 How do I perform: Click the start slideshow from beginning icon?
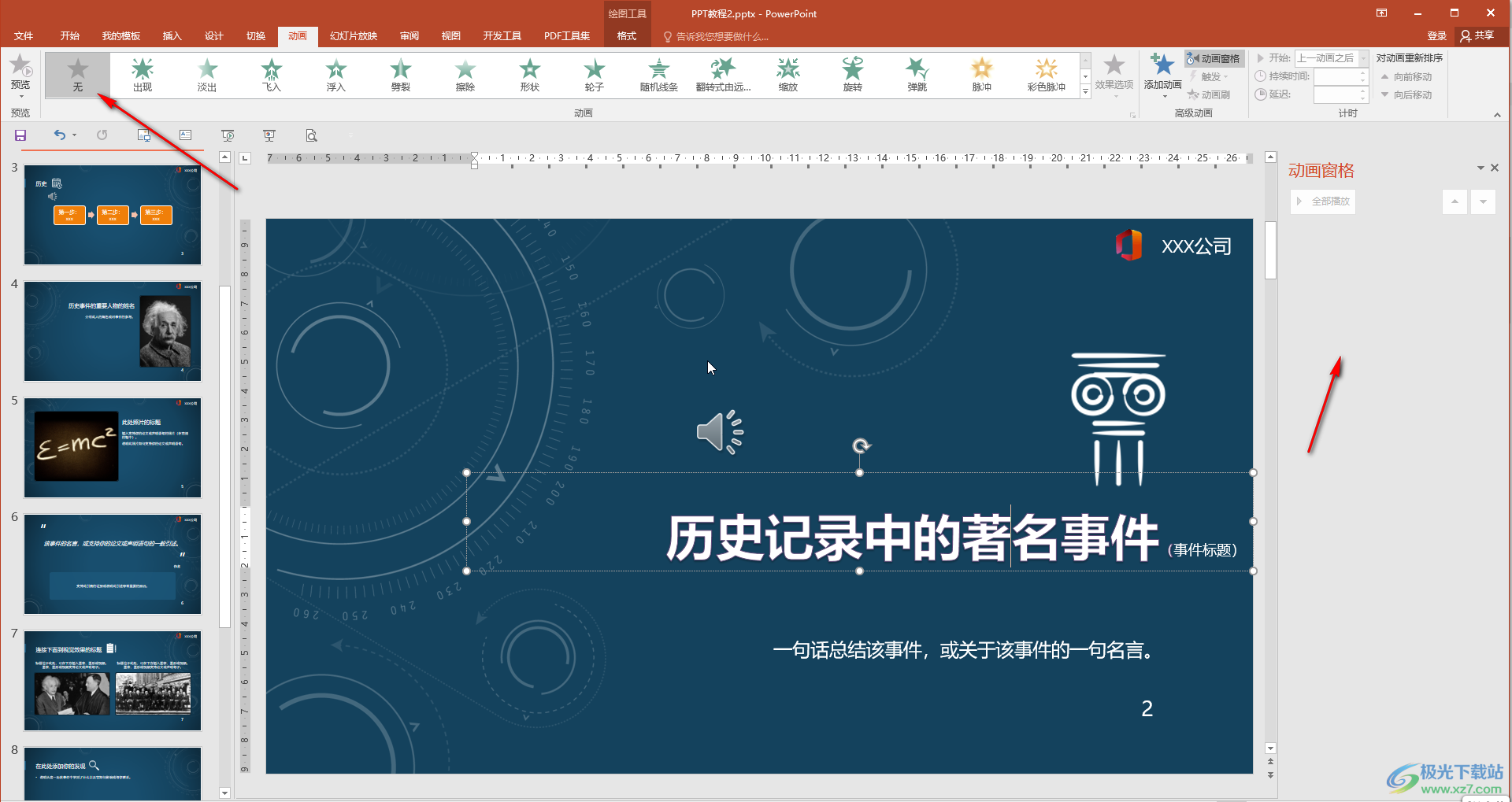pyautogui.click(x=228, y=135)
